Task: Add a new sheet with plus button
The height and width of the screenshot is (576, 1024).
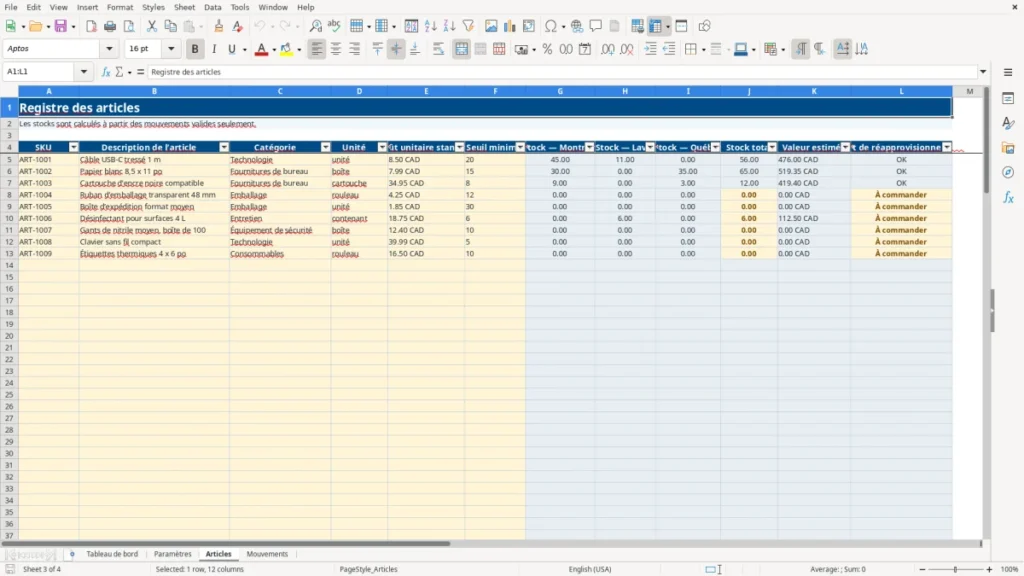Action: pos(72,554)
